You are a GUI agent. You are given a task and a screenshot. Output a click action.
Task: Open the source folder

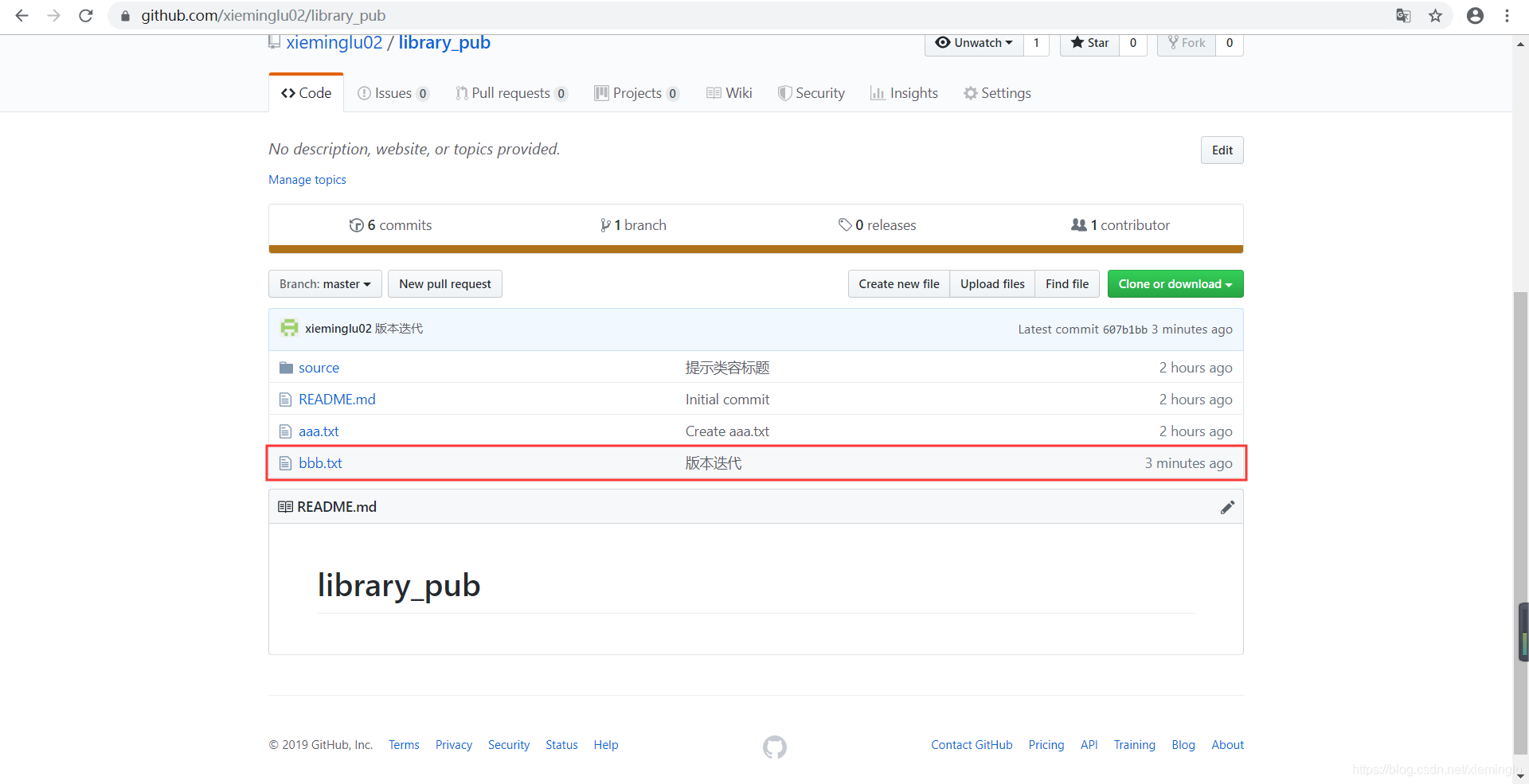tap(319, 368)
